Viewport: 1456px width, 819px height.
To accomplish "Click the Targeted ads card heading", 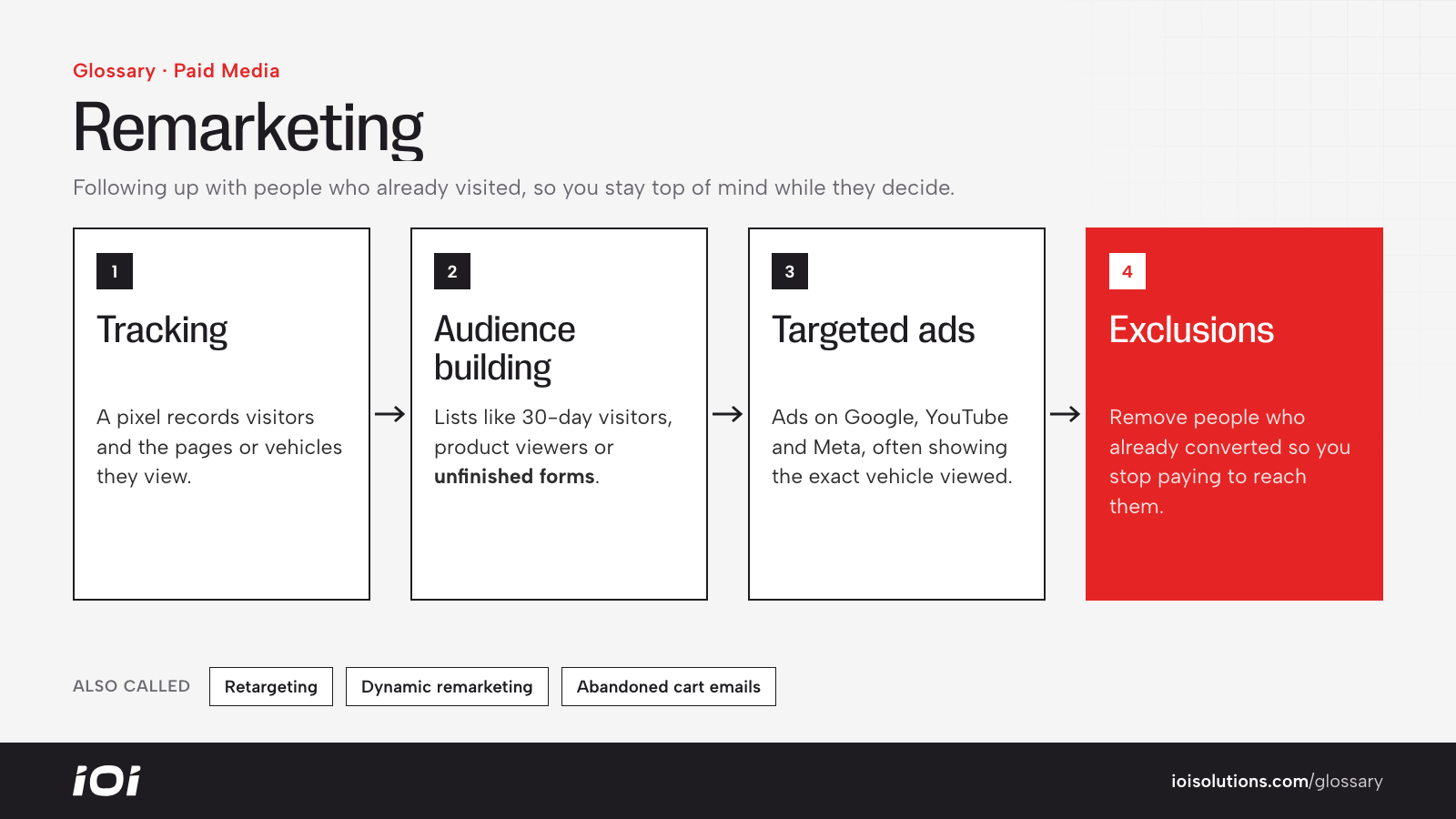I will point(874,330).
